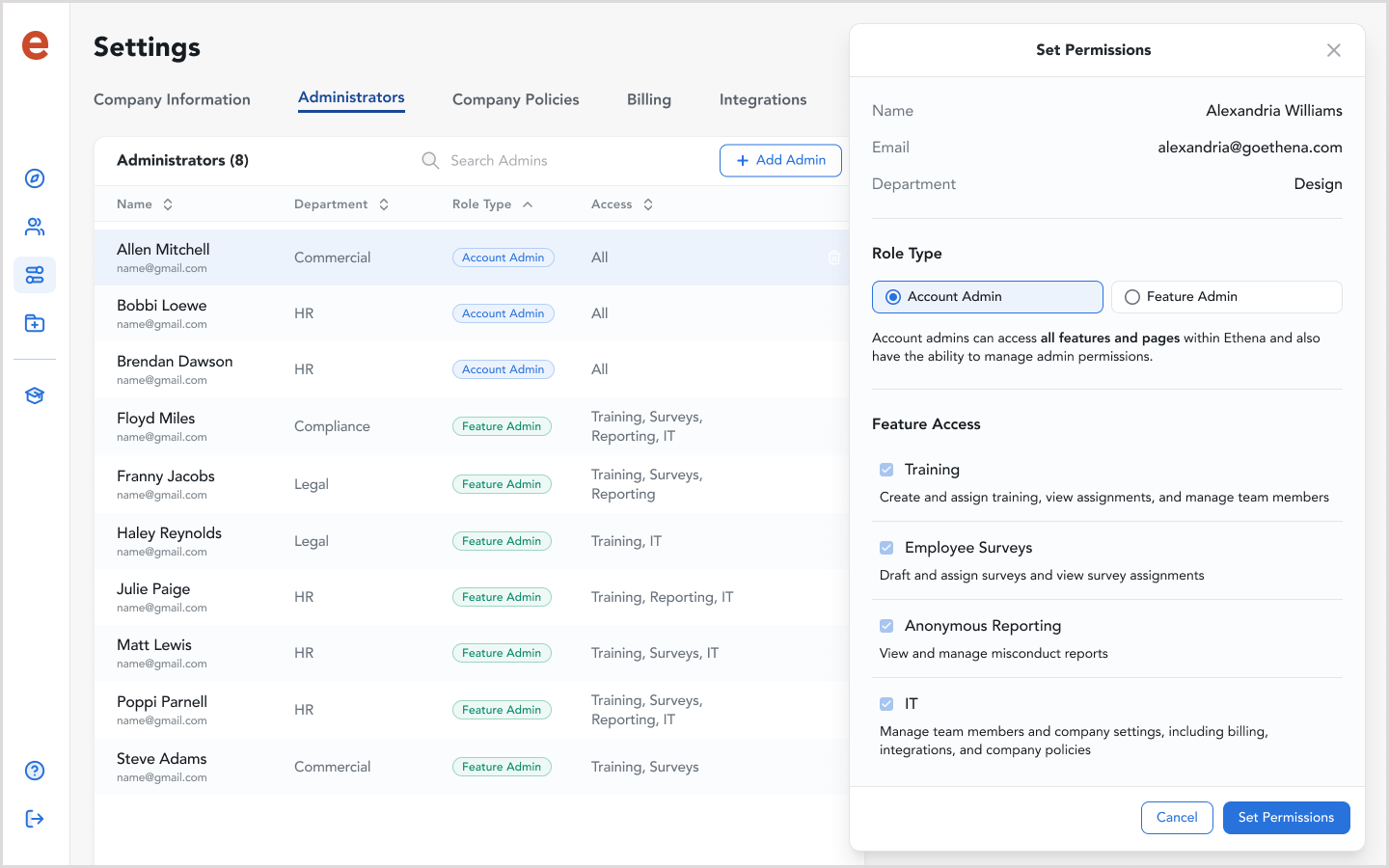The width and height of the screenshot is (1389, 868).
Task: Select Haley Reynolds in the admin list
Action: point(169,533)
